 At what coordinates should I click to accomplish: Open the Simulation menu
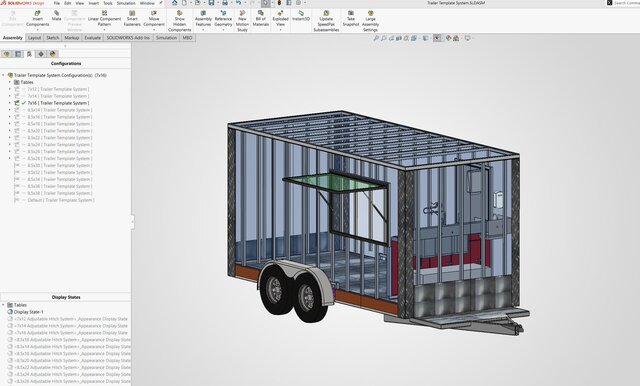(126, 3)
